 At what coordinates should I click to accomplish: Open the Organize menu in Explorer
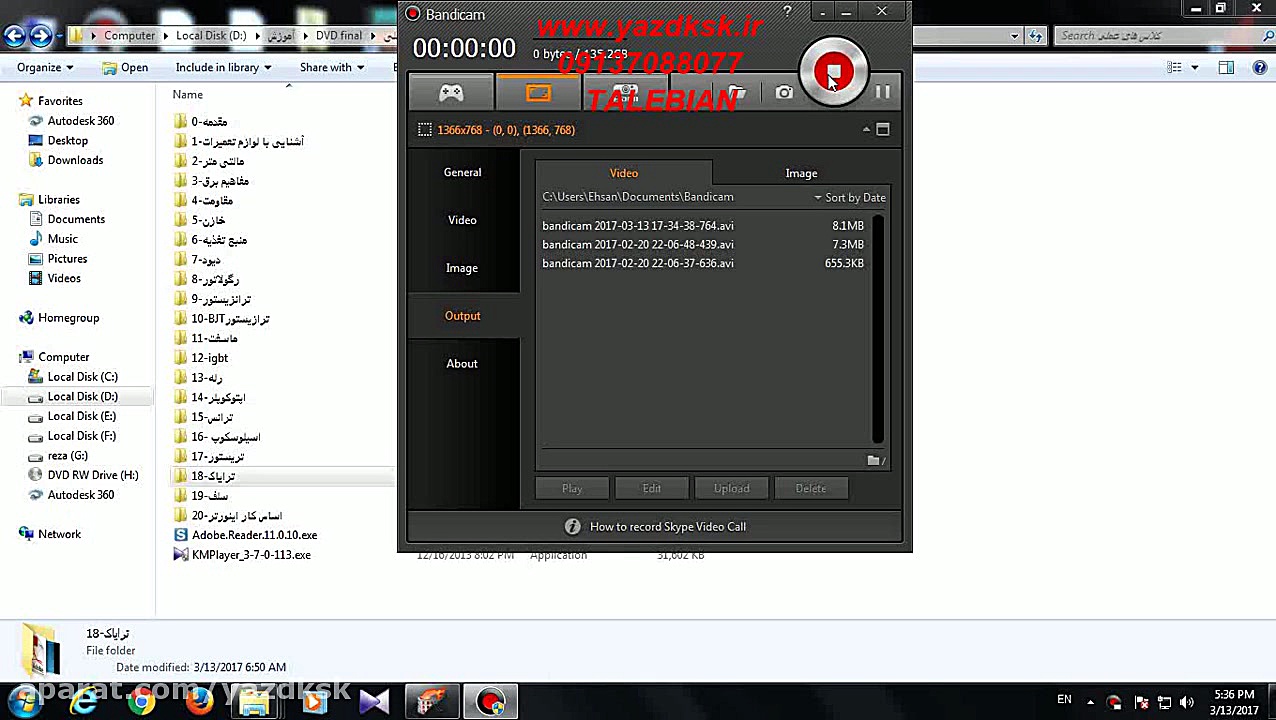pyautogui.click(x=45, y=67)
